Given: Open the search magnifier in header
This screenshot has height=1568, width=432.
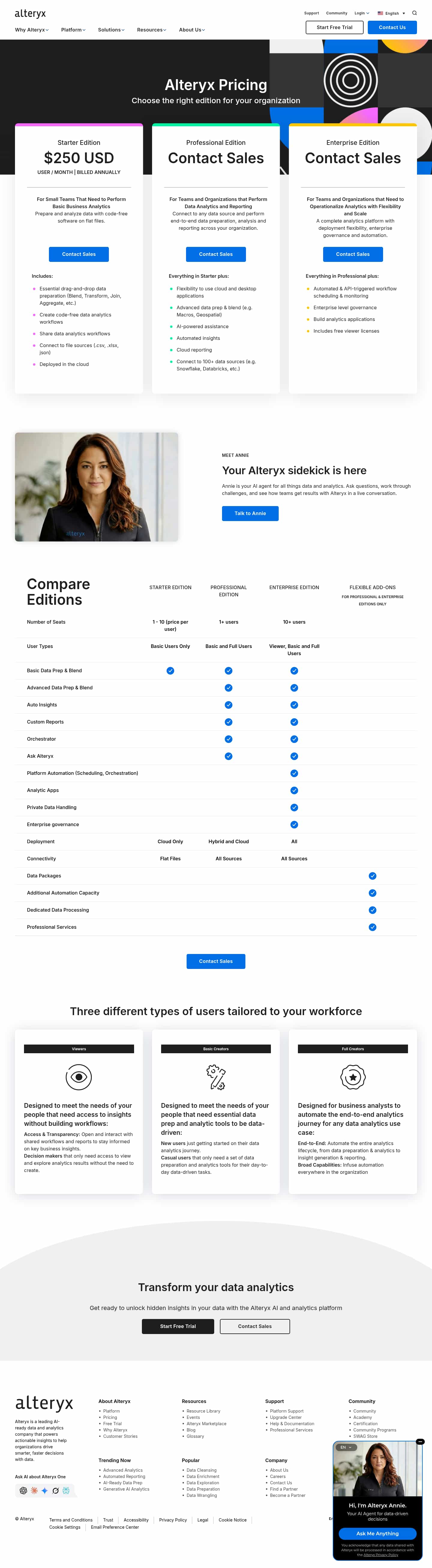Looking at the screenshot, I should [x=414, y=13].
